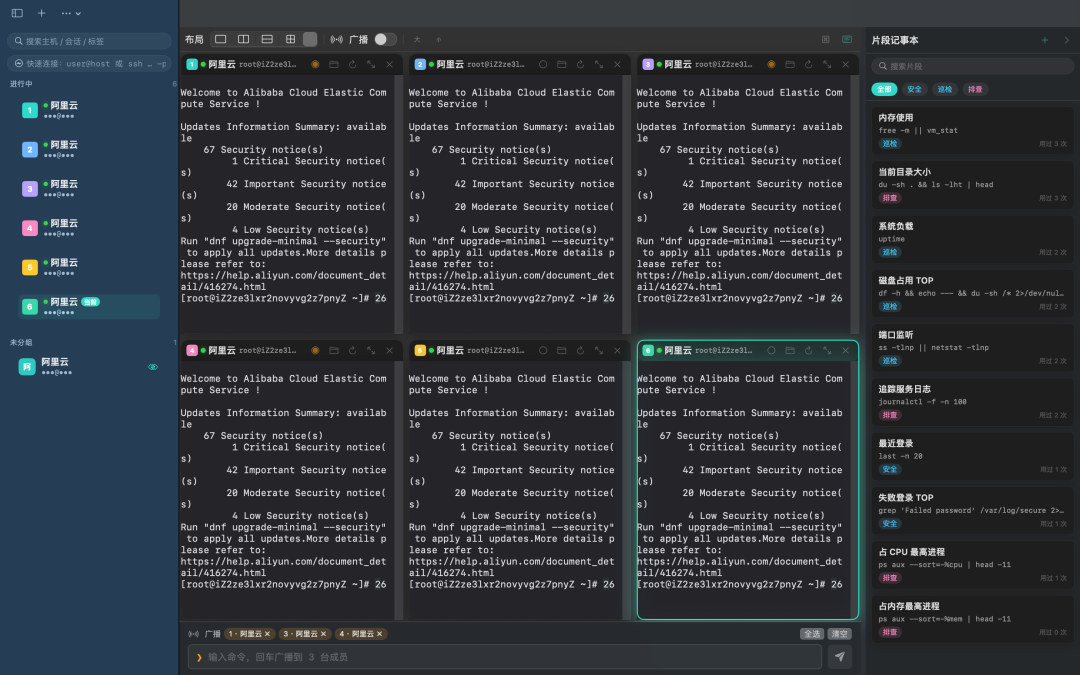The height and width of the screenshot is (675, 1080).
Task: Search snippets in 搜索片段 field
Action: 972,66
